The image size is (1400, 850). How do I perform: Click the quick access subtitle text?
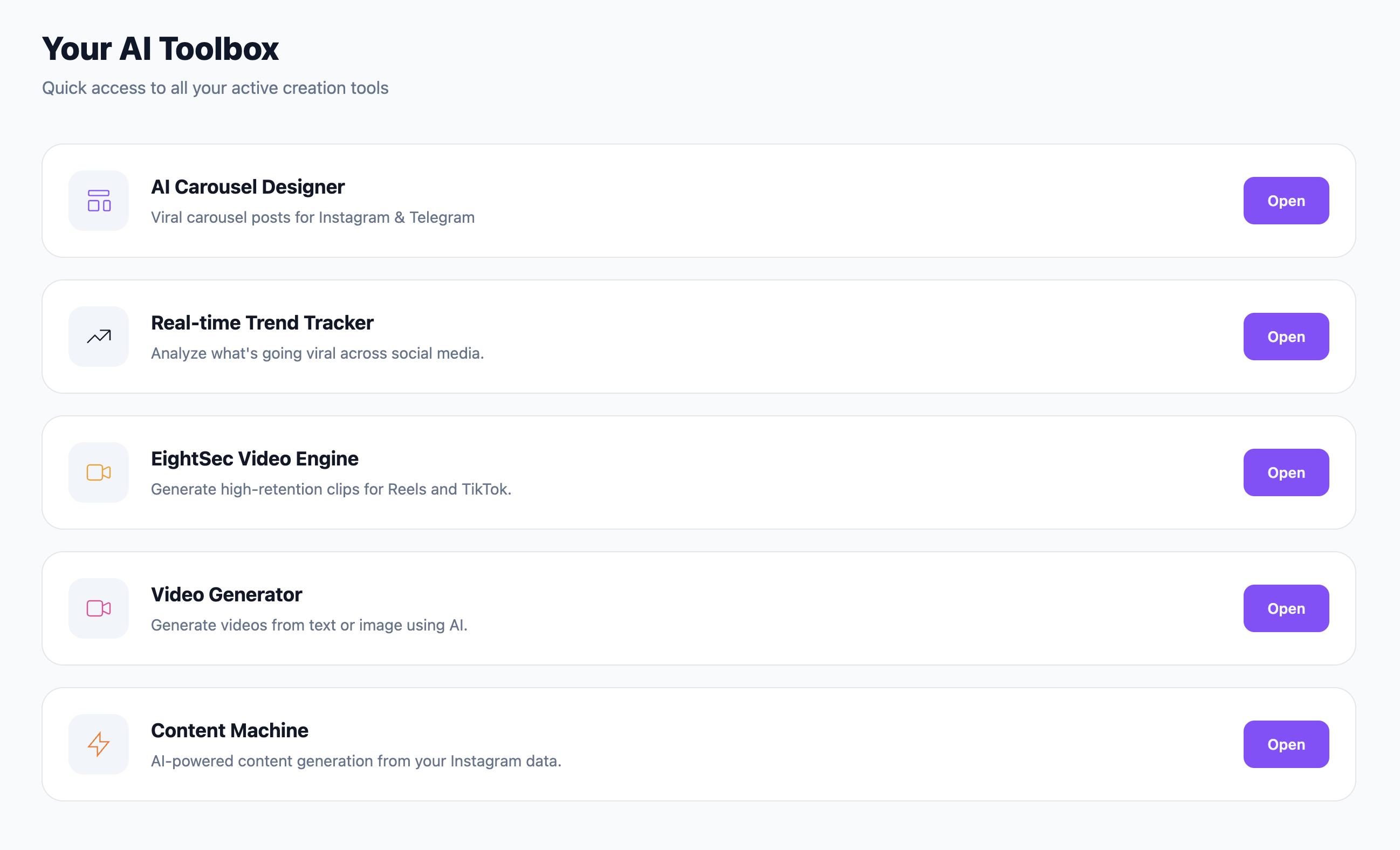[215, 87]
